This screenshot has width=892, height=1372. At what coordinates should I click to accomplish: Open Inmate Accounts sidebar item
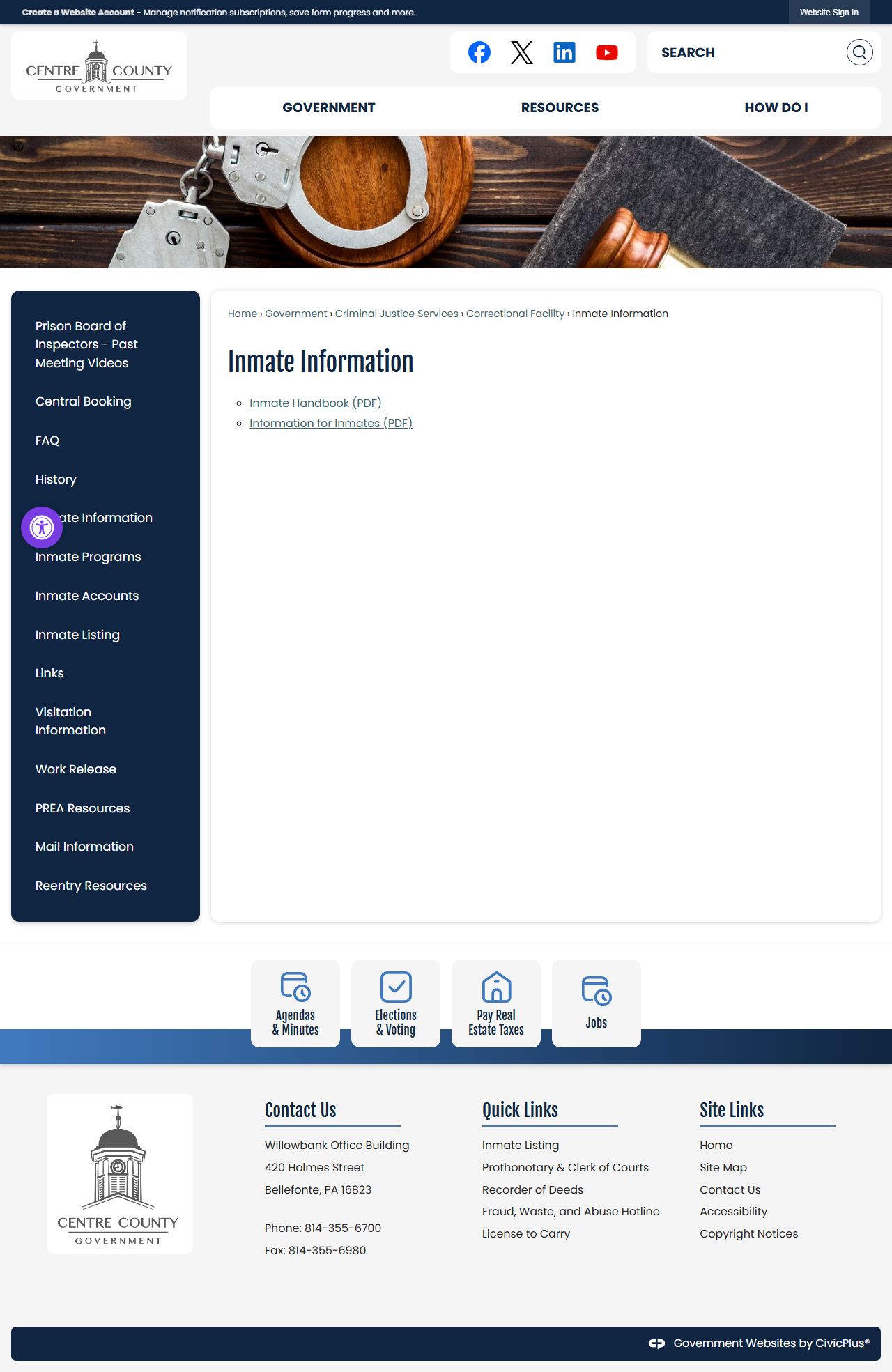(x=87, y=596)
